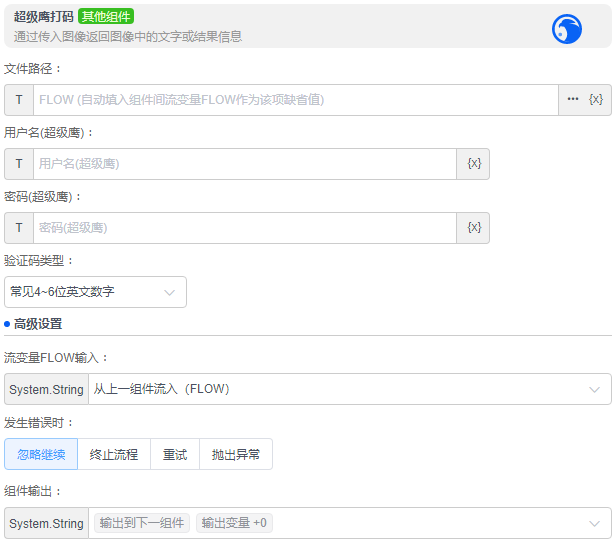Insert variable {x} in 文件路径 field
The width and height of the screenshot is (616, 542).
tap(596, 99)
